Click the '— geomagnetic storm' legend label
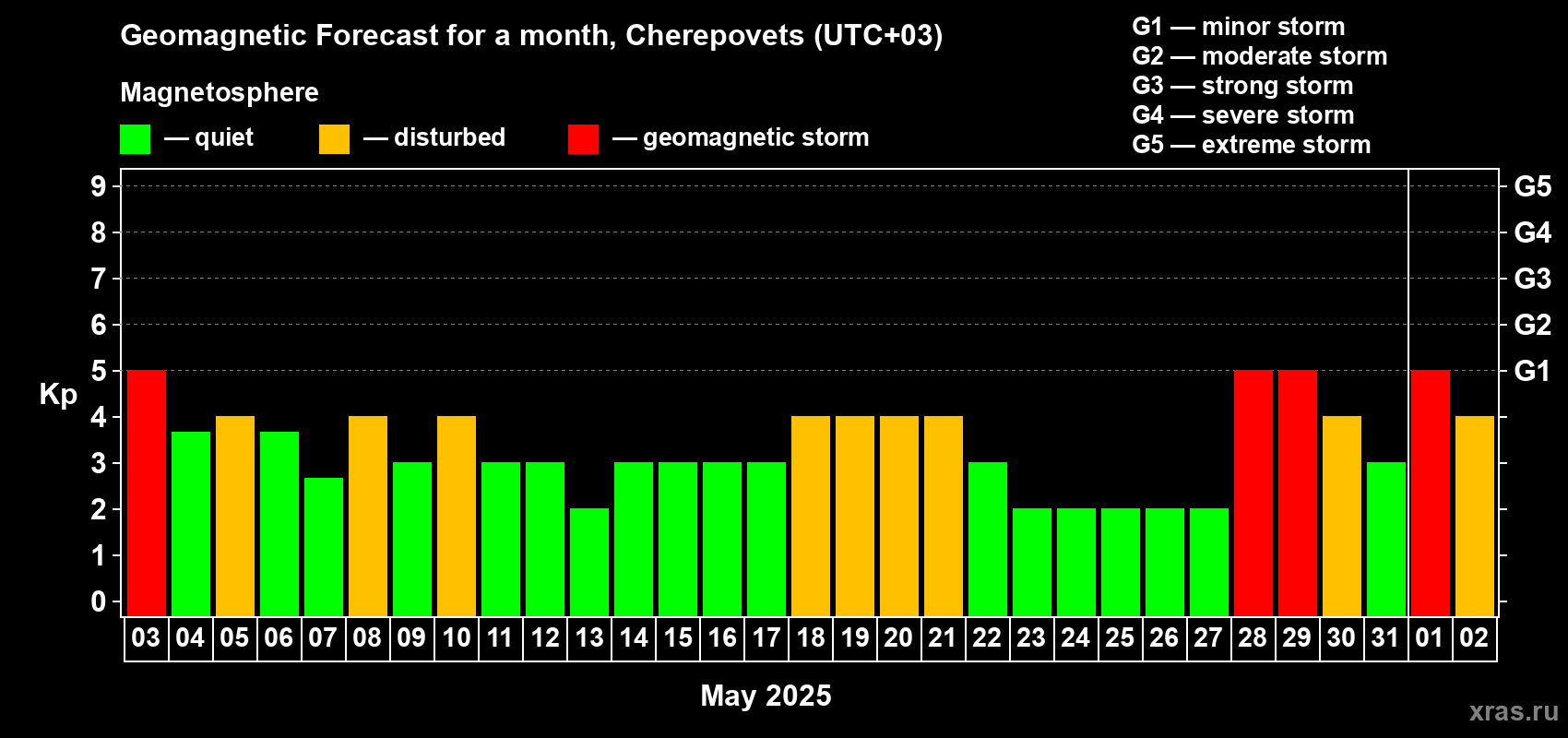The height and width of the screenshot is (738, 1568). 741,138
